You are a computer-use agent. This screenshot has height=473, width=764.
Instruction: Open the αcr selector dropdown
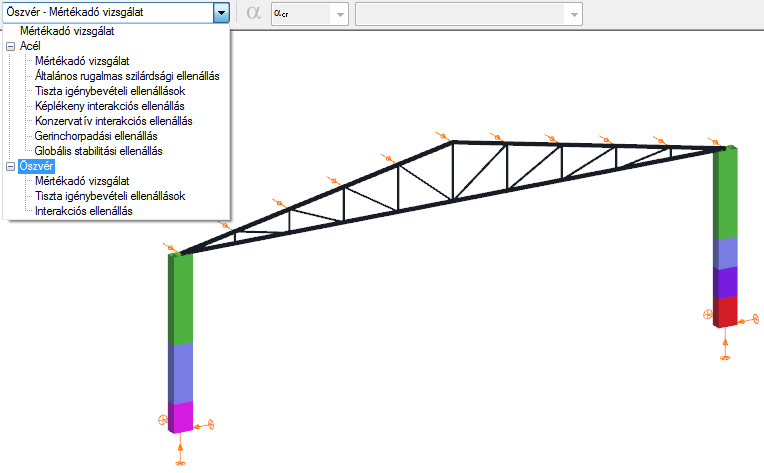(x=340, y=14)
